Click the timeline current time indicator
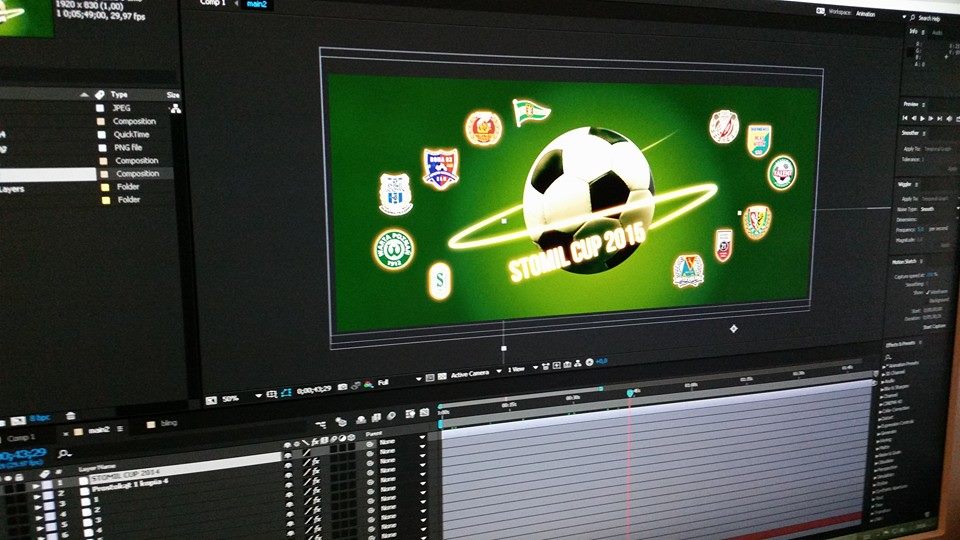 pyautogui.click(x=630, y=392)
